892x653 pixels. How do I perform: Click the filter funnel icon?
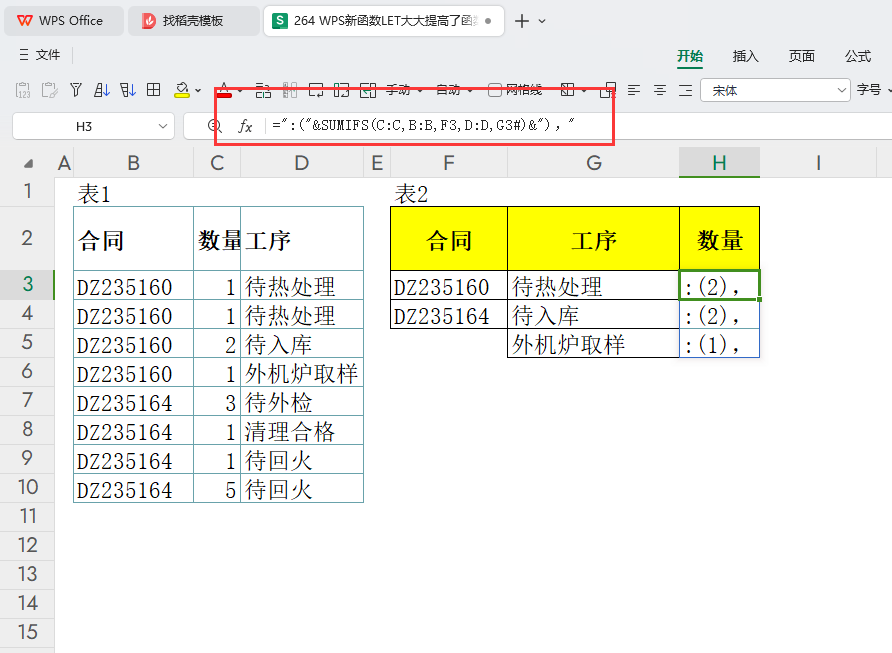click(76, 90)
